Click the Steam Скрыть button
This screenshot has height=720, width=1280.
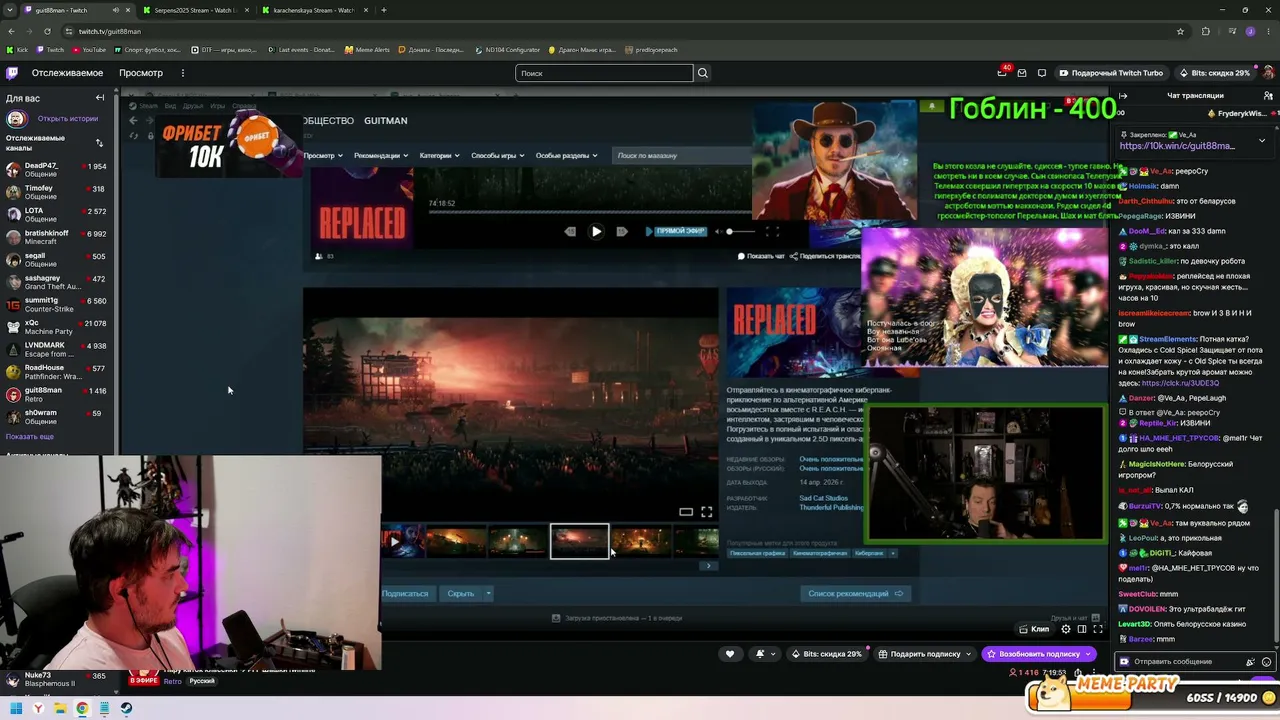point(461,594)
